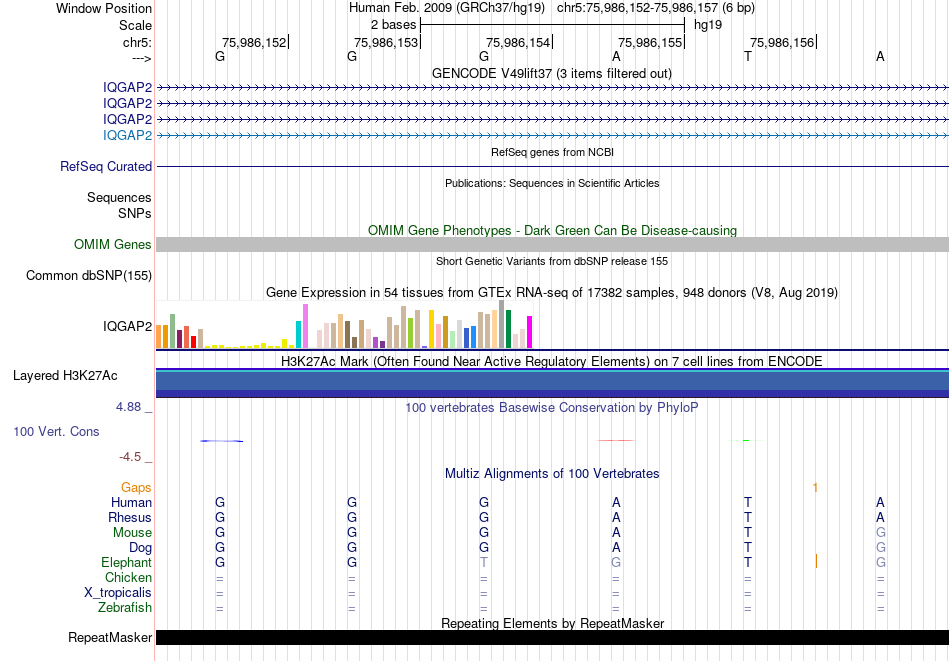Click the Chicken alignment row label

(128, 577)
